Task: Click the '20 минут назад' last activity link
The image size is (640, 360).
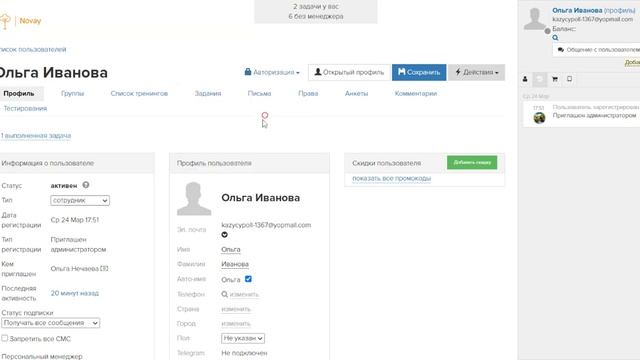Action: pyautogui.click(x=75, y=293)
